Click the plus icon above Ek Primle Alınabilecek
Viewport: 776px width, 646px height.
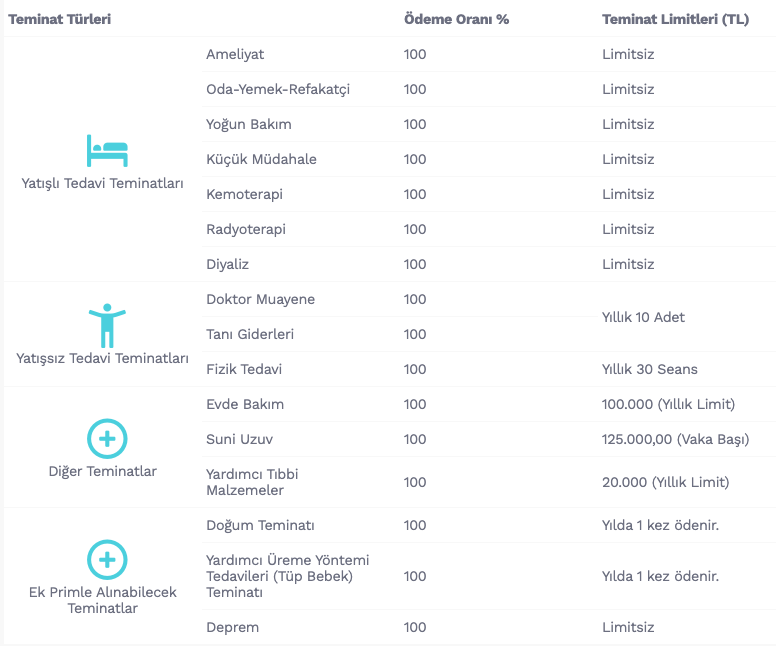click(107, 559)
